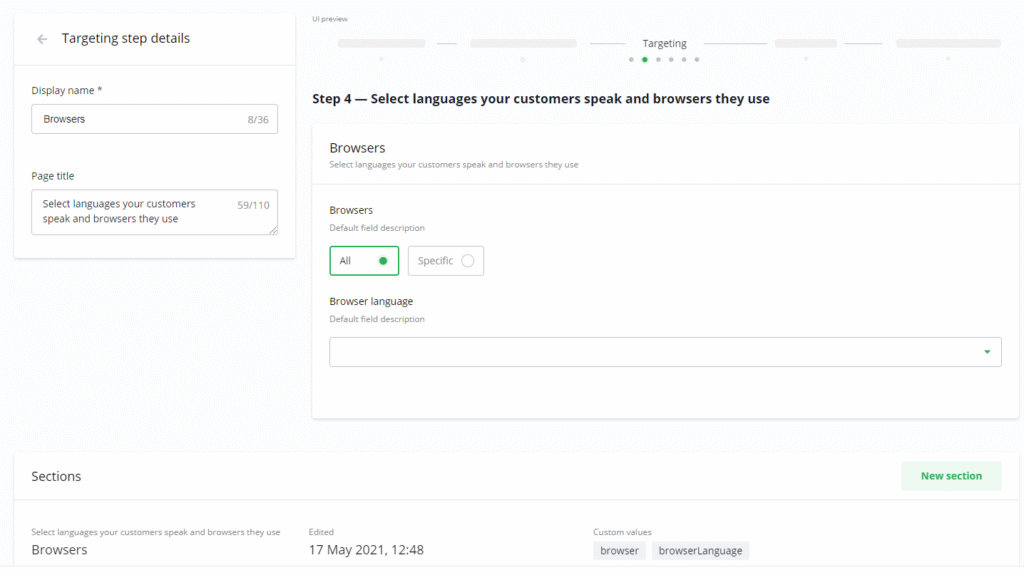This screenshot has width=1024, height=575.
Task: Click the back arrow beside Targeting step details
Action: 42,39
